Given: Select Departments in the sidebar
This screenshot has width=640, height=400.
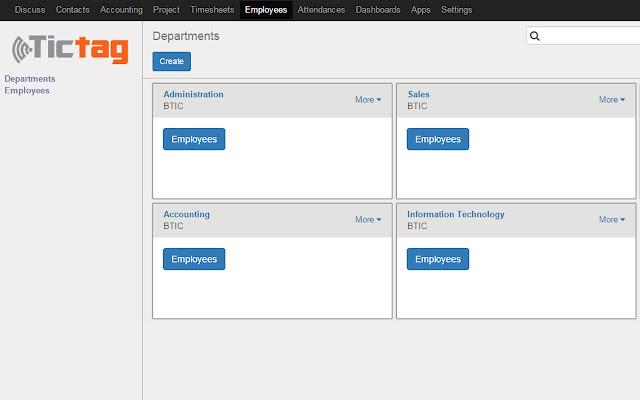Looking at the screenshot, I should [x=30, y=79].
